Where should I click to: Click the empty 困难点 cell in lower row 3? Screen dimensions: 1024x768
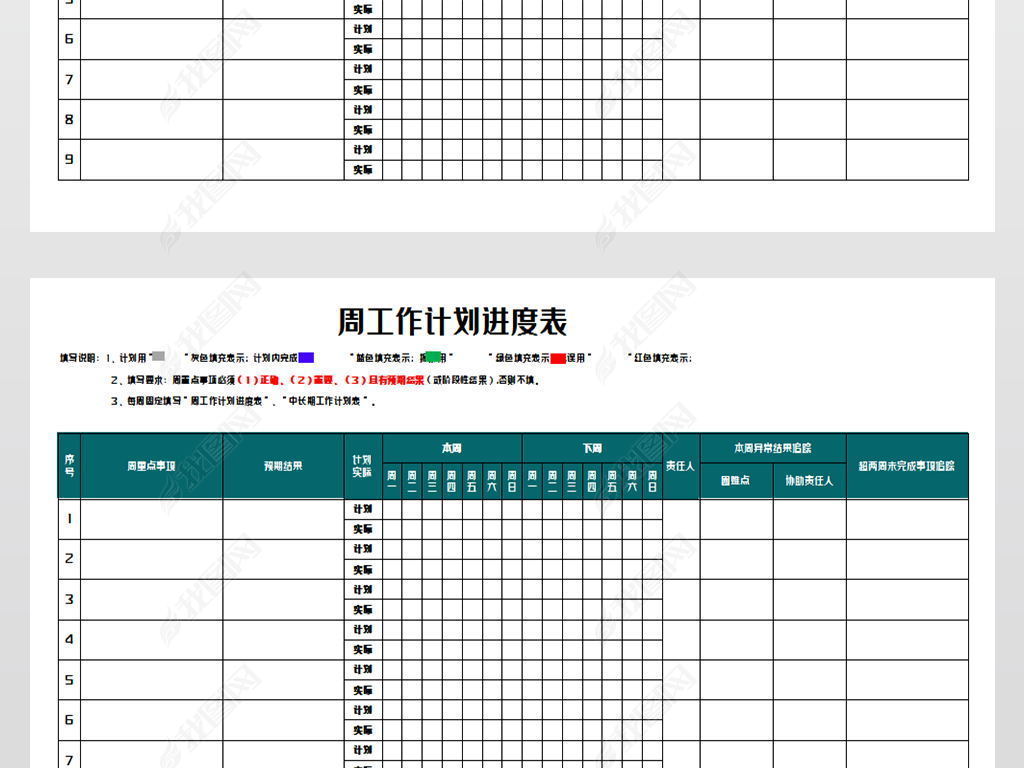(x=737, y=600)
